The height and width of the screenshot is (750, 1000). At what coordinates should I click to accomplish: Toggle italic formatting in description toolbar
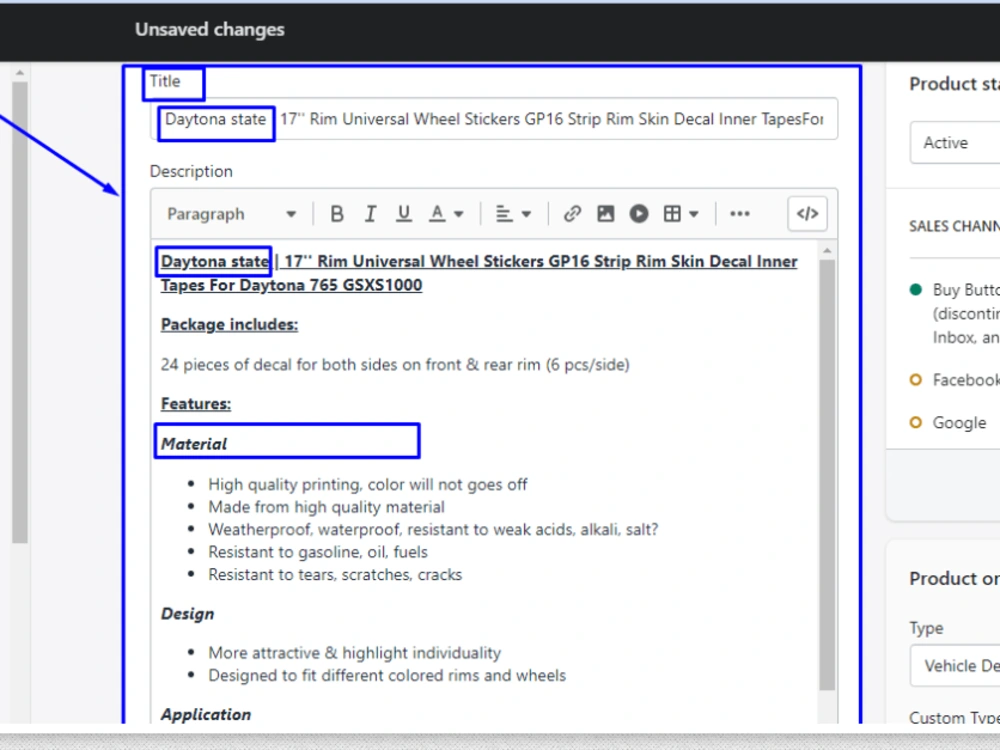click(x=370, y=214)
